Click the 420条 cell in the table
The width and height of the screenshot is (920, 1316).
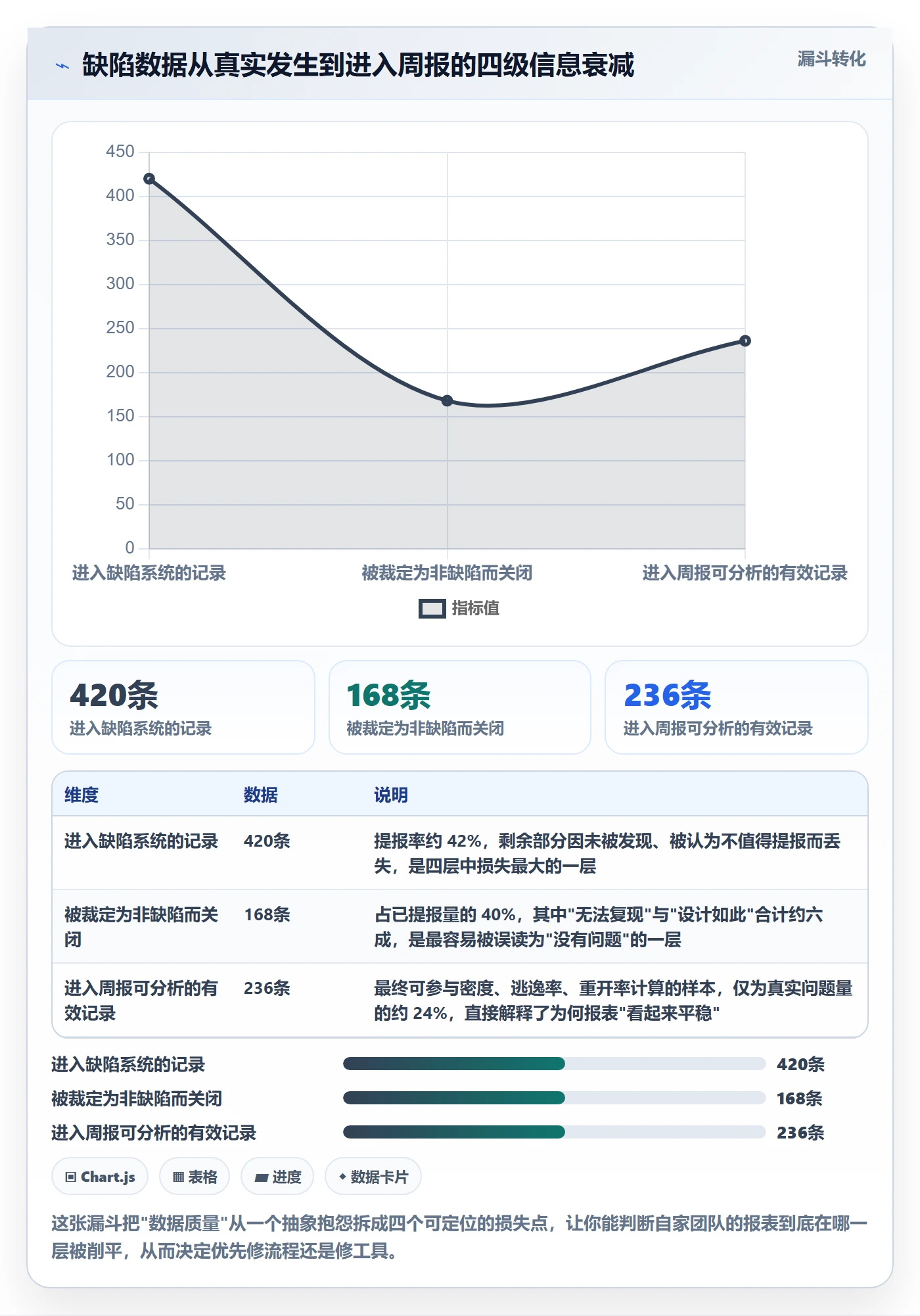267,841
